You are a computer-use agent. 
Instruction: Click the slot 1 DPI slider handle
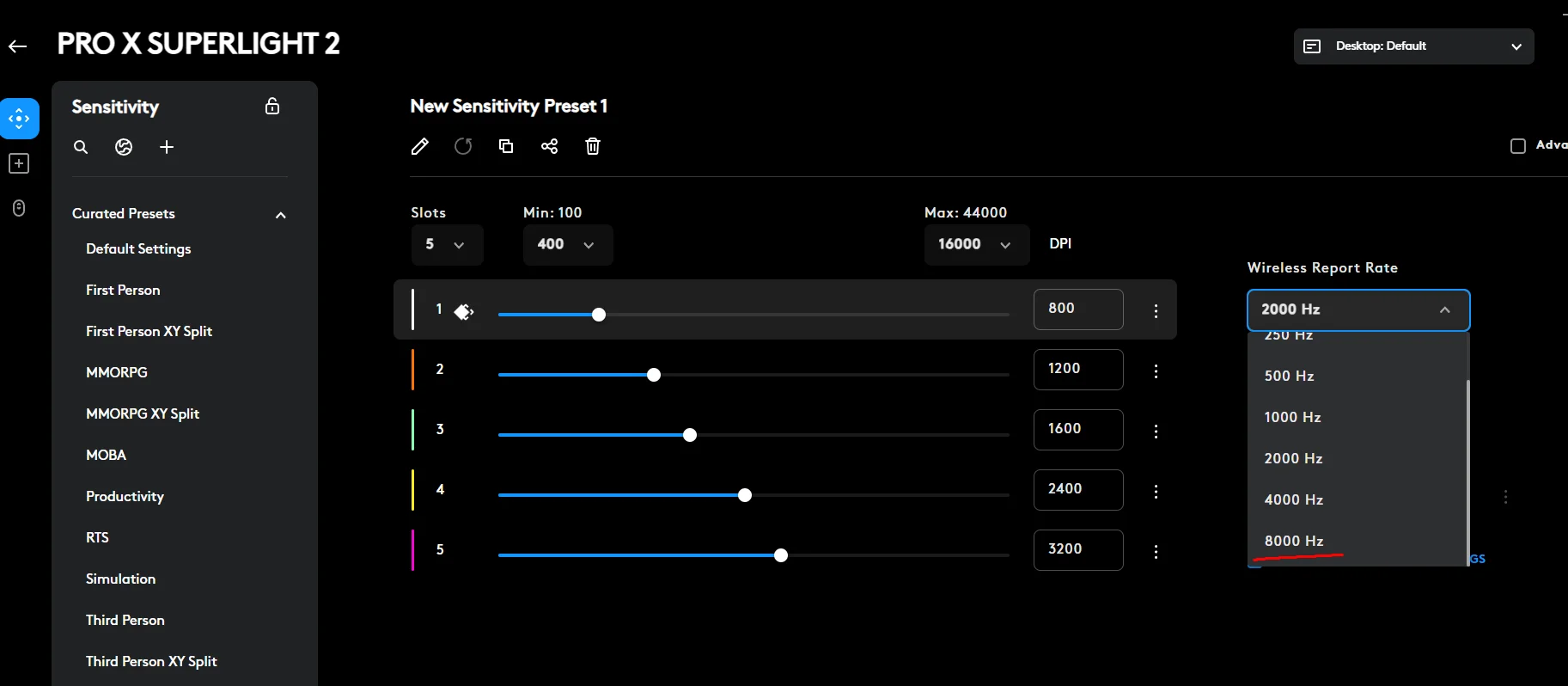pos(599,315)
